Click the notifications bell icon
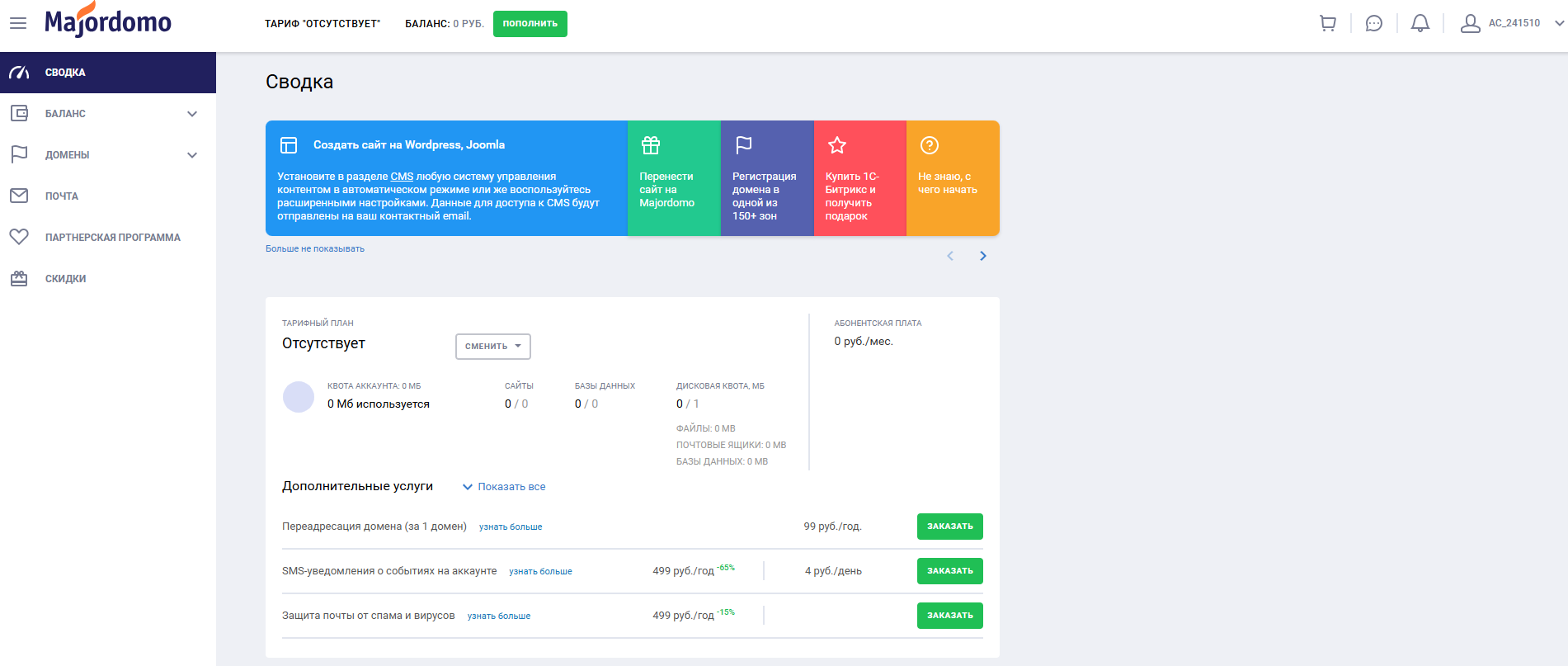 click(1420, 23)
